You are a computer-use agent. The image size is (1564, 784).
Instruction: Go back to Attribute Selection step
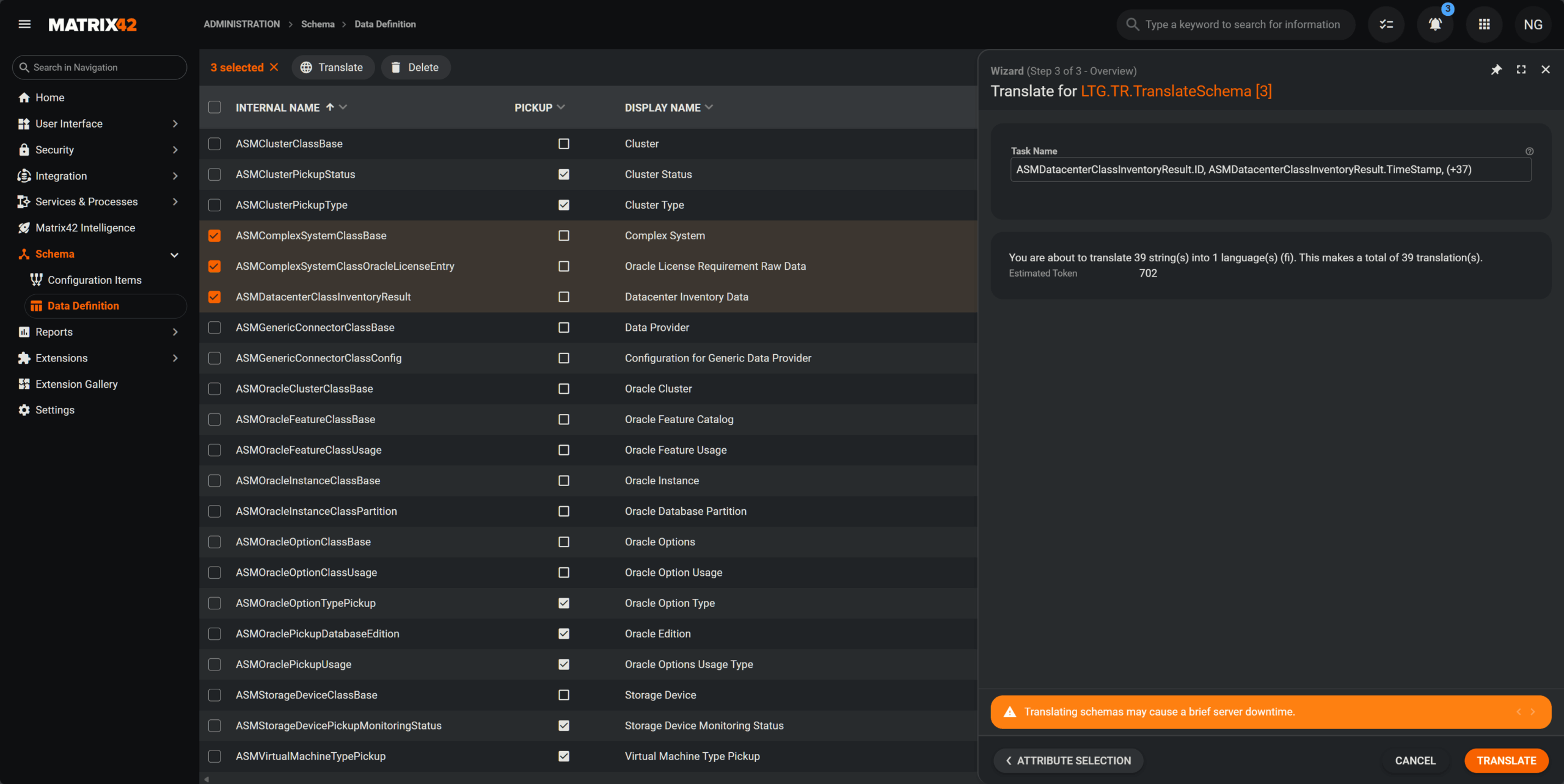click(x=1069, y=761)
